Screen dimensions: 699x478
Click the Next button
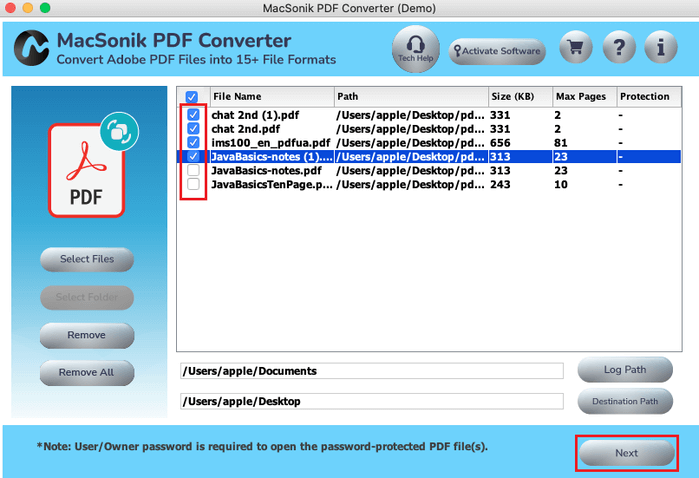pyautogui.click(x=626, y=453)
